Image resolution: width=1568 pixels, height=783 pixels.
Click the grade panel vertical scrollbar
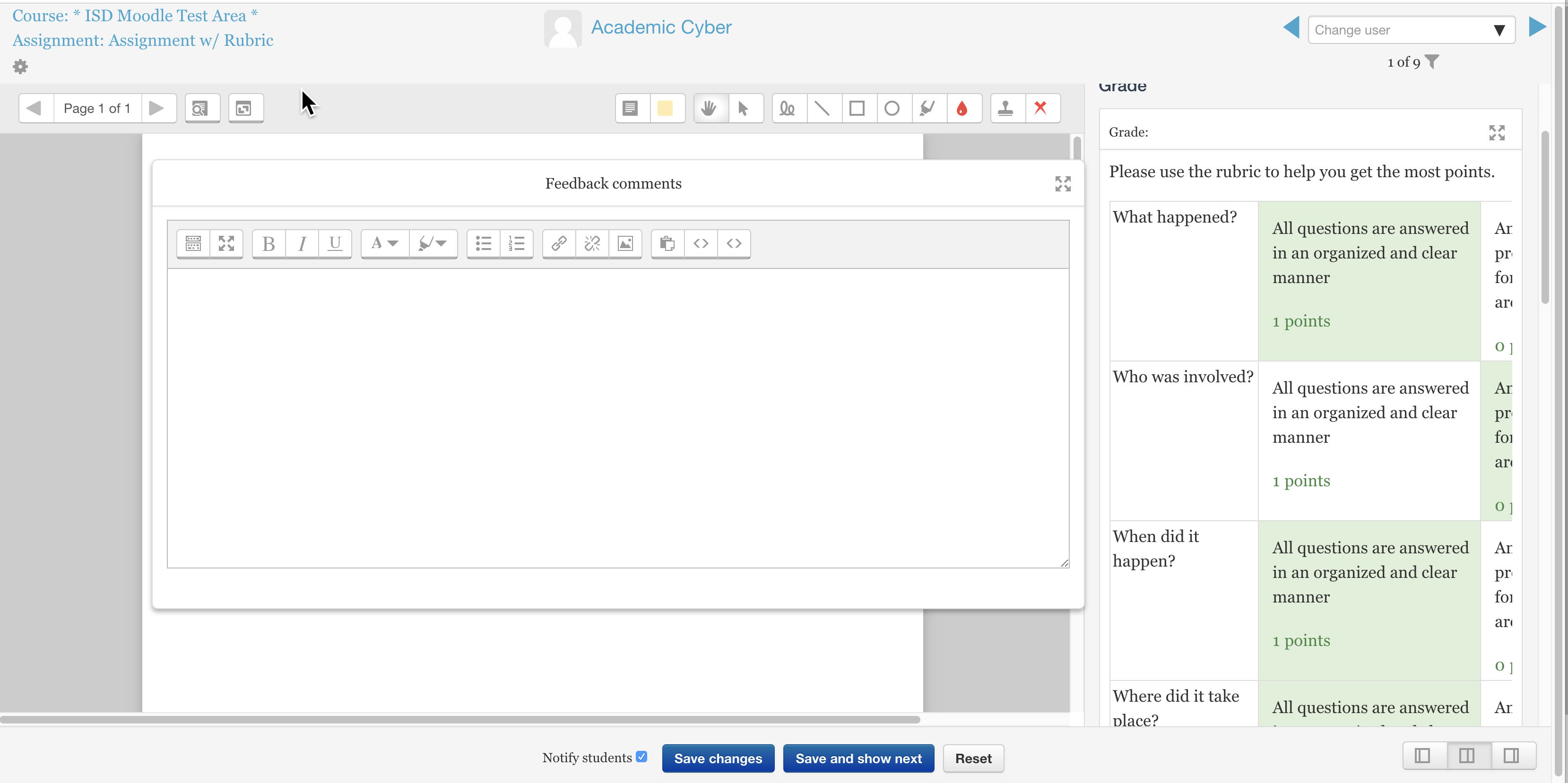click(1545, 217)
